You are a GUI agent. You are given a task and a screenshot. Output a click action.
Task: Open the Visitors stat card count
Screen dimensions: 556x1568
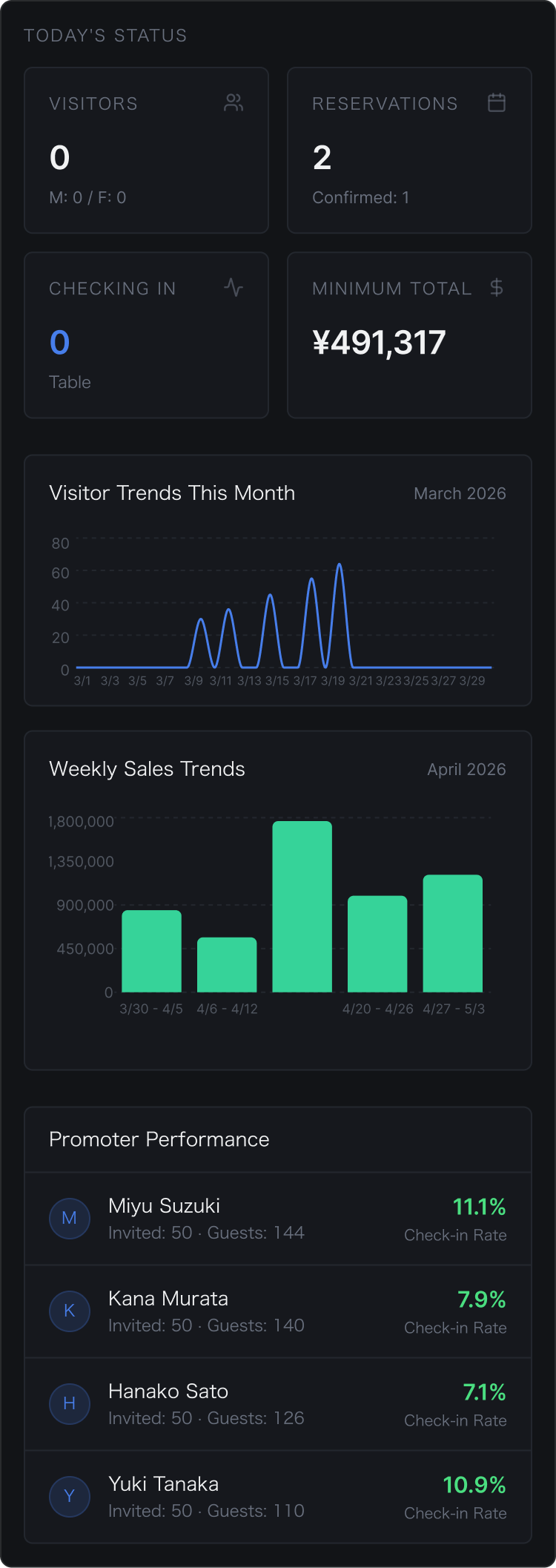point(59,158)
